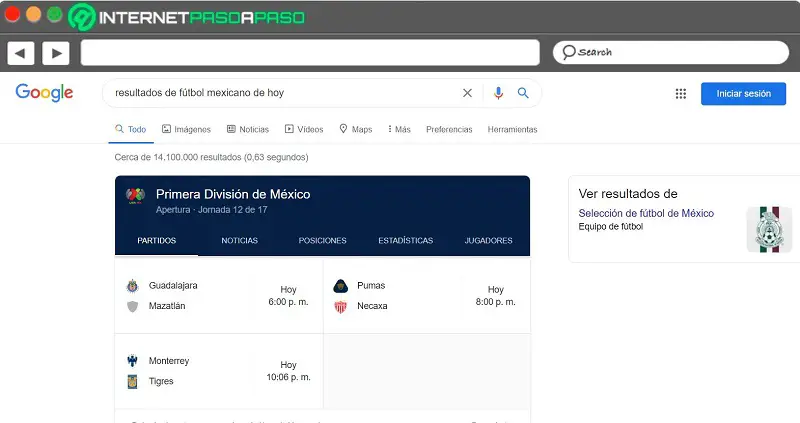Click the Necaxa team crest
This screenshot has height=423, width=800.
[x=340, y=307]
